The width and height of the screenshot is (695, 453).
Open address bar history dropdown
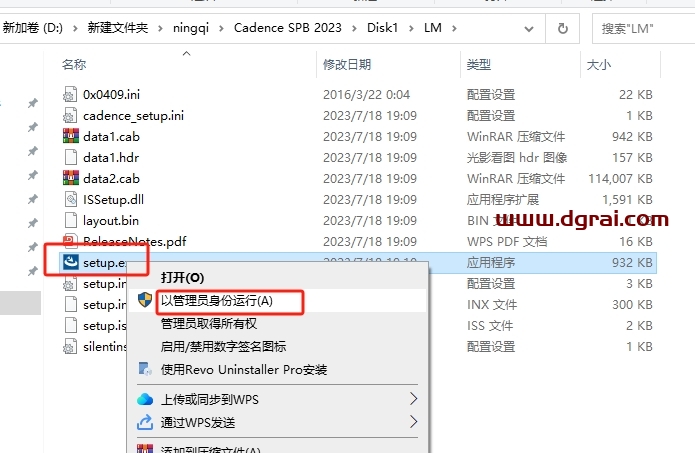pyautogui.click(x=528, y=29)
